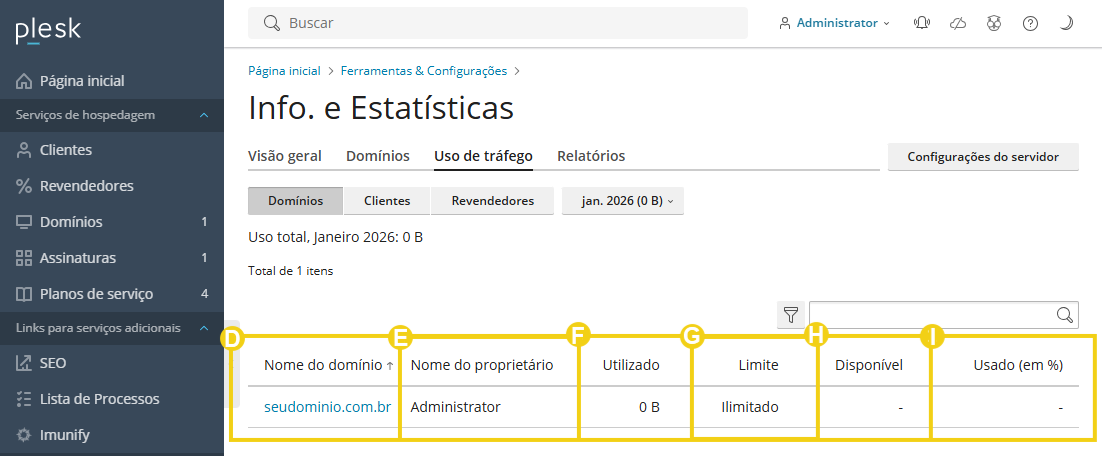The width and height of the screenshot is (1102, 456).
Task: Select the Domínios segment button
Action: point(296,201)
